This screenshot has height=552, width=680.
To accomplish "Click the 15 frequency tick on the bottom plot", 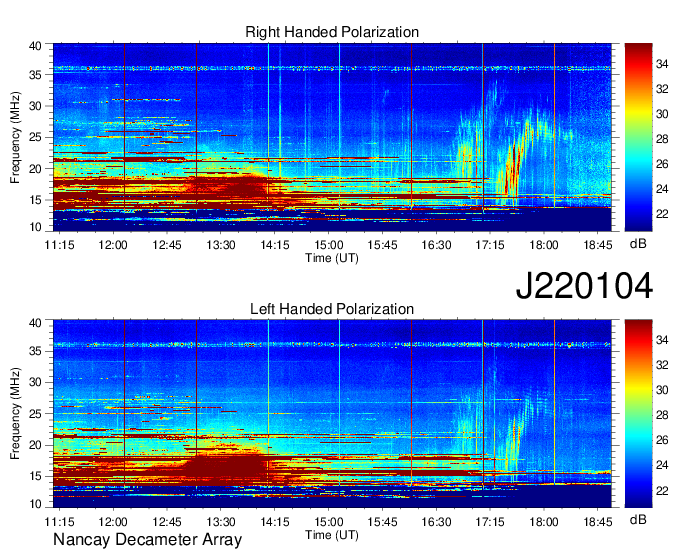I will coord(35,477).
